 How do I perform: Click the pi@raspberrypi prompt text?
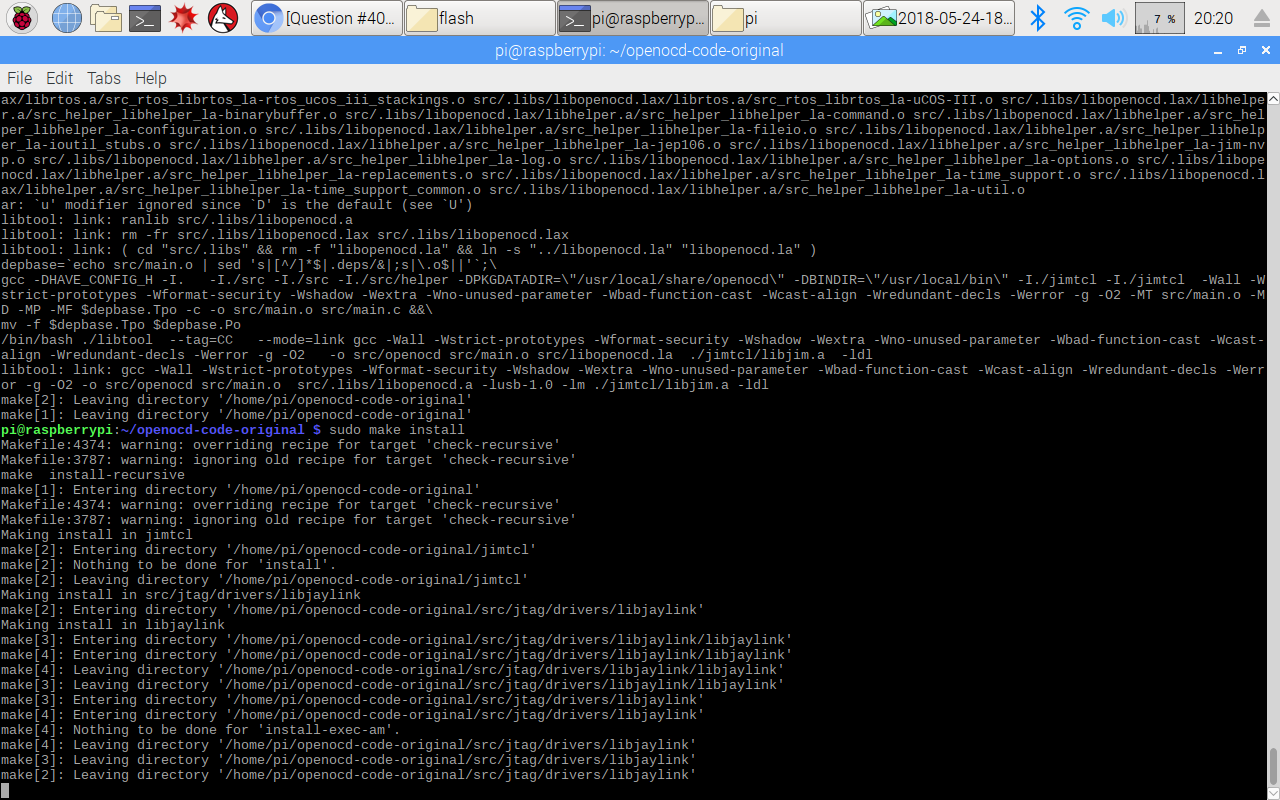click(x=57, y=430)
